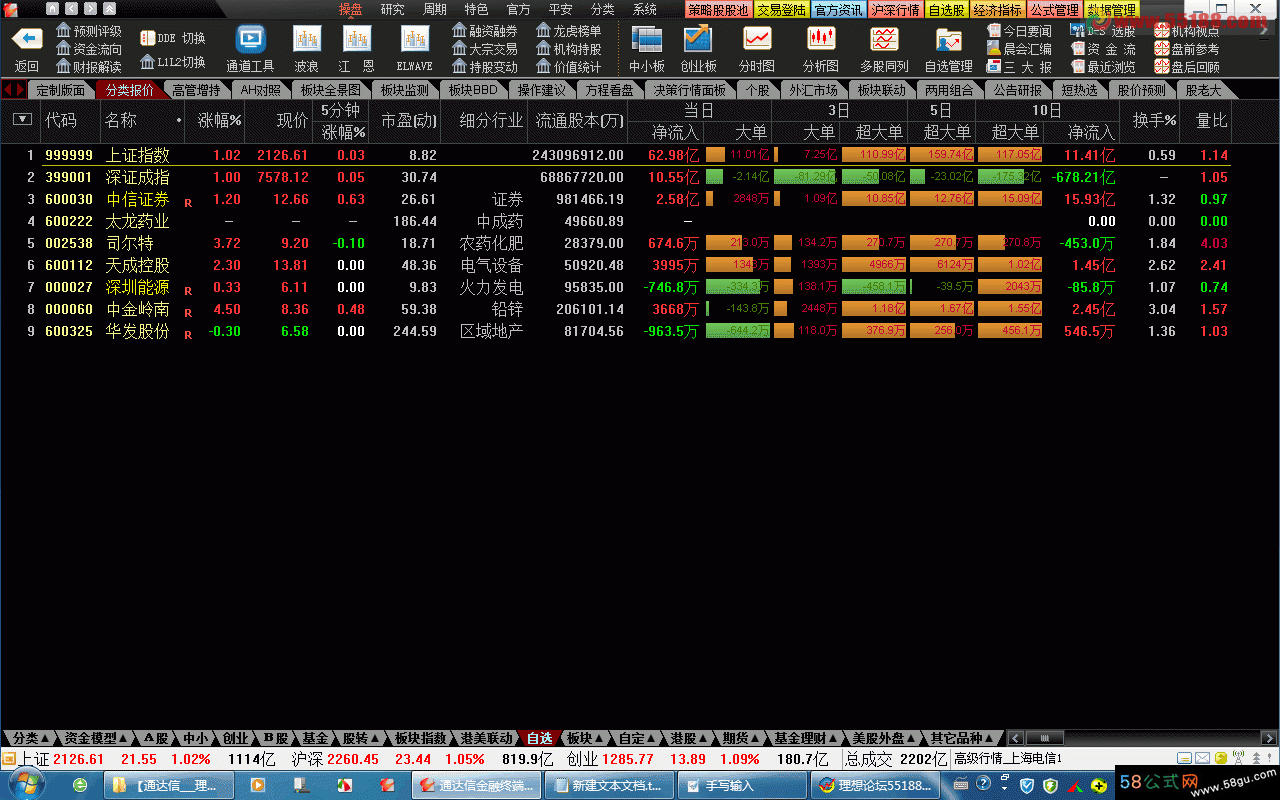Viewport: 1280px width, 800px height.
Task: Open 龙虎榜单 in the toolbar
Action: tap(570, 31)
